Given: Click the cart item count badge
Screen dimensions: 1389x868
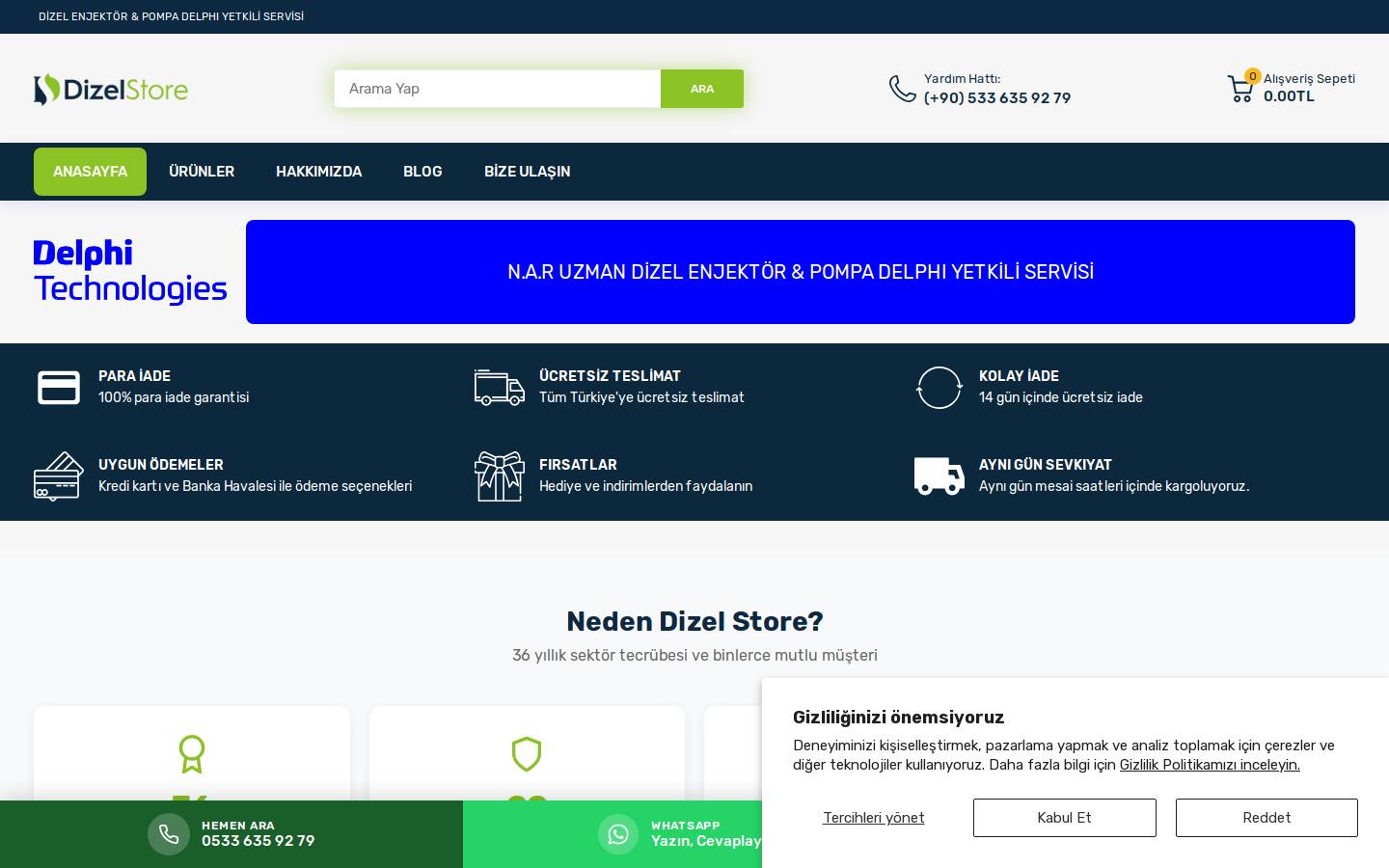Looking at the screenshot, I should 1252,76.
